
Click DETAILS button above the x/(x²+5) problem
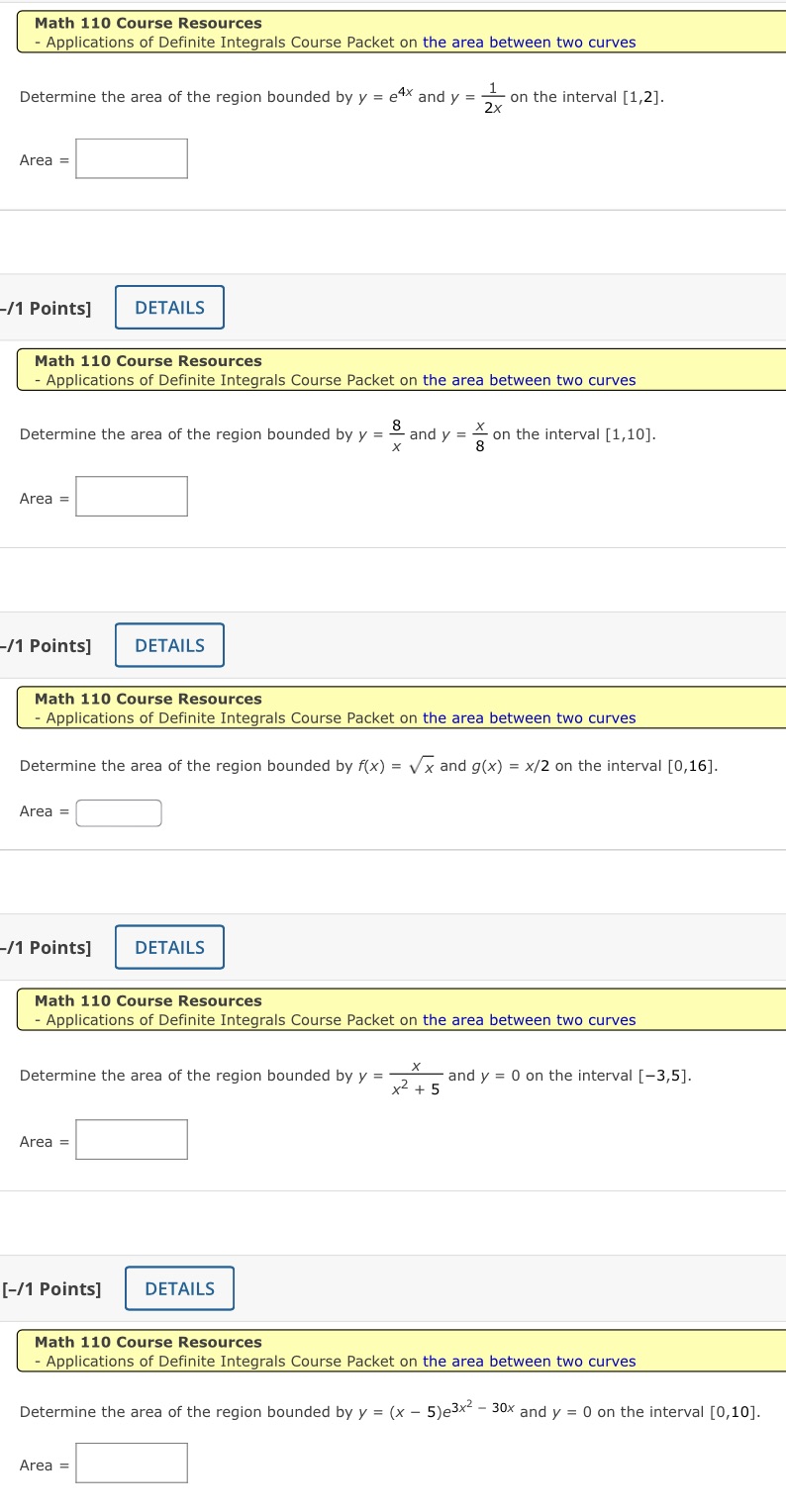169,947
